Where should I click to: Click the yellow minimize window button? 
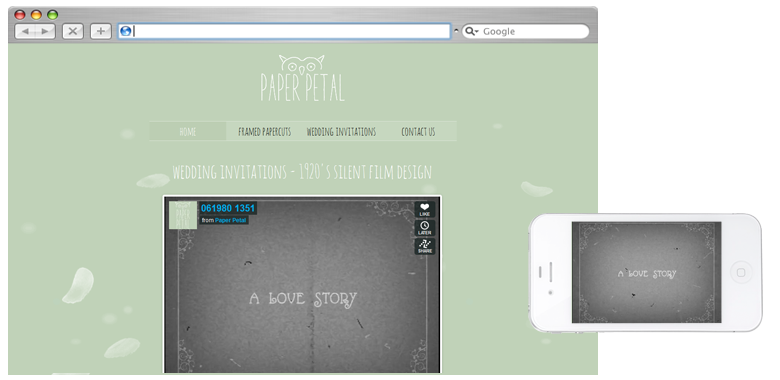pos(36,14)
